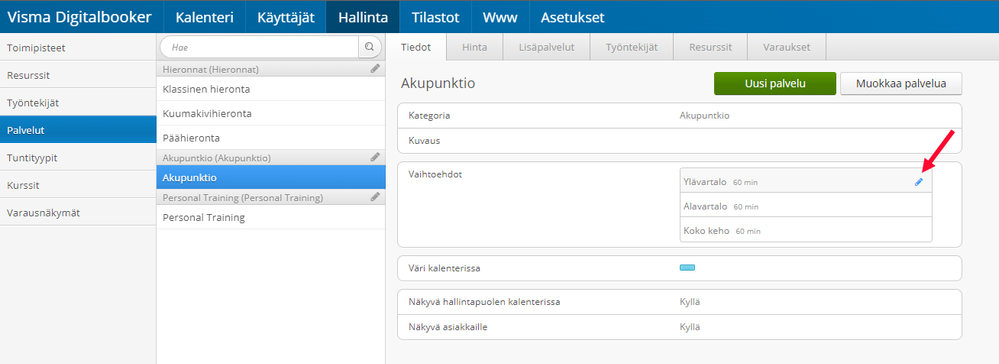The width and height of the screenshot is (999, 364).
Task: Click the calendar color swatch
Action: (687, 268)
